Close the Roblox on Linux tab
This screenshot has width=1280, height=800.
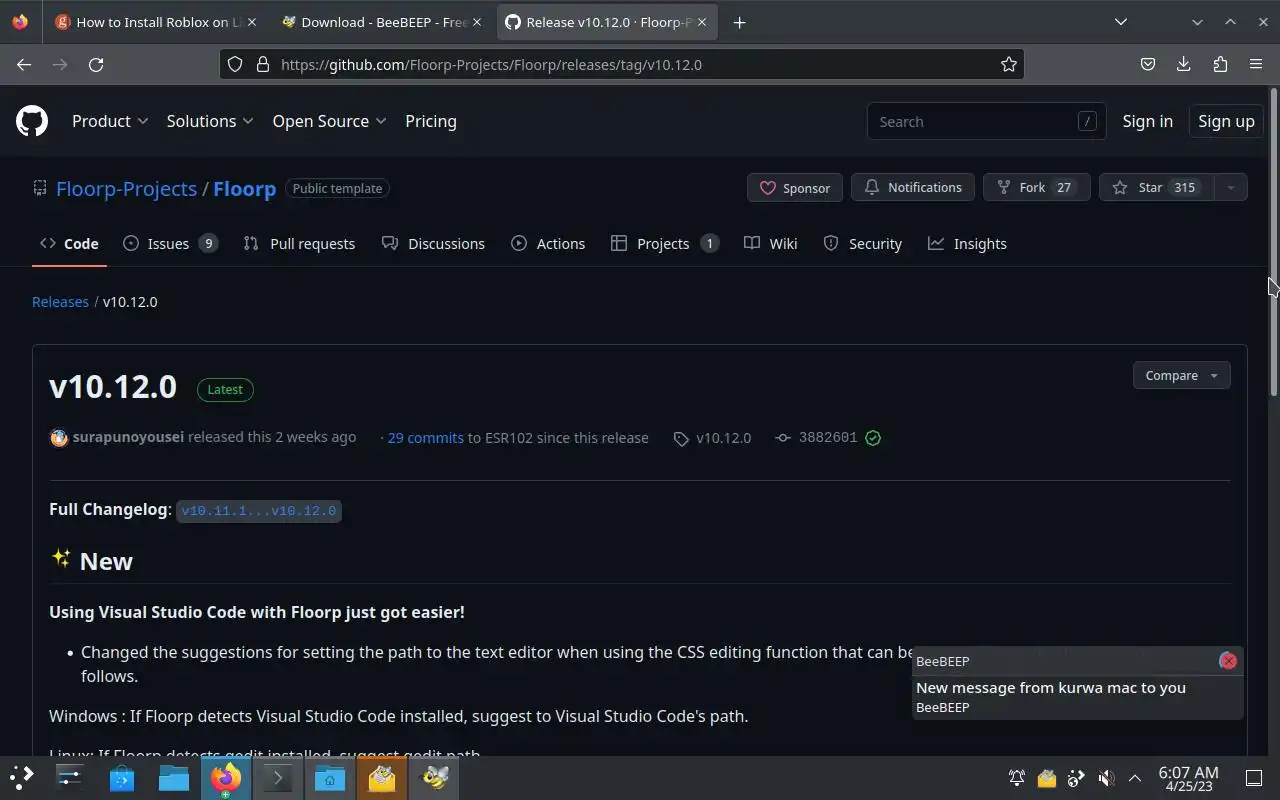pos(251,22)
